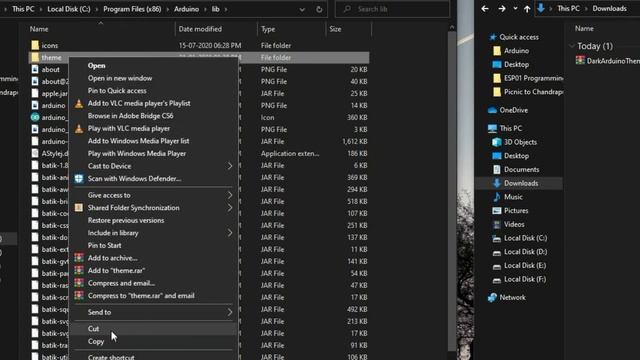
Task: Expand the Cast to Device submenu arrow
Action: point(230,166)
